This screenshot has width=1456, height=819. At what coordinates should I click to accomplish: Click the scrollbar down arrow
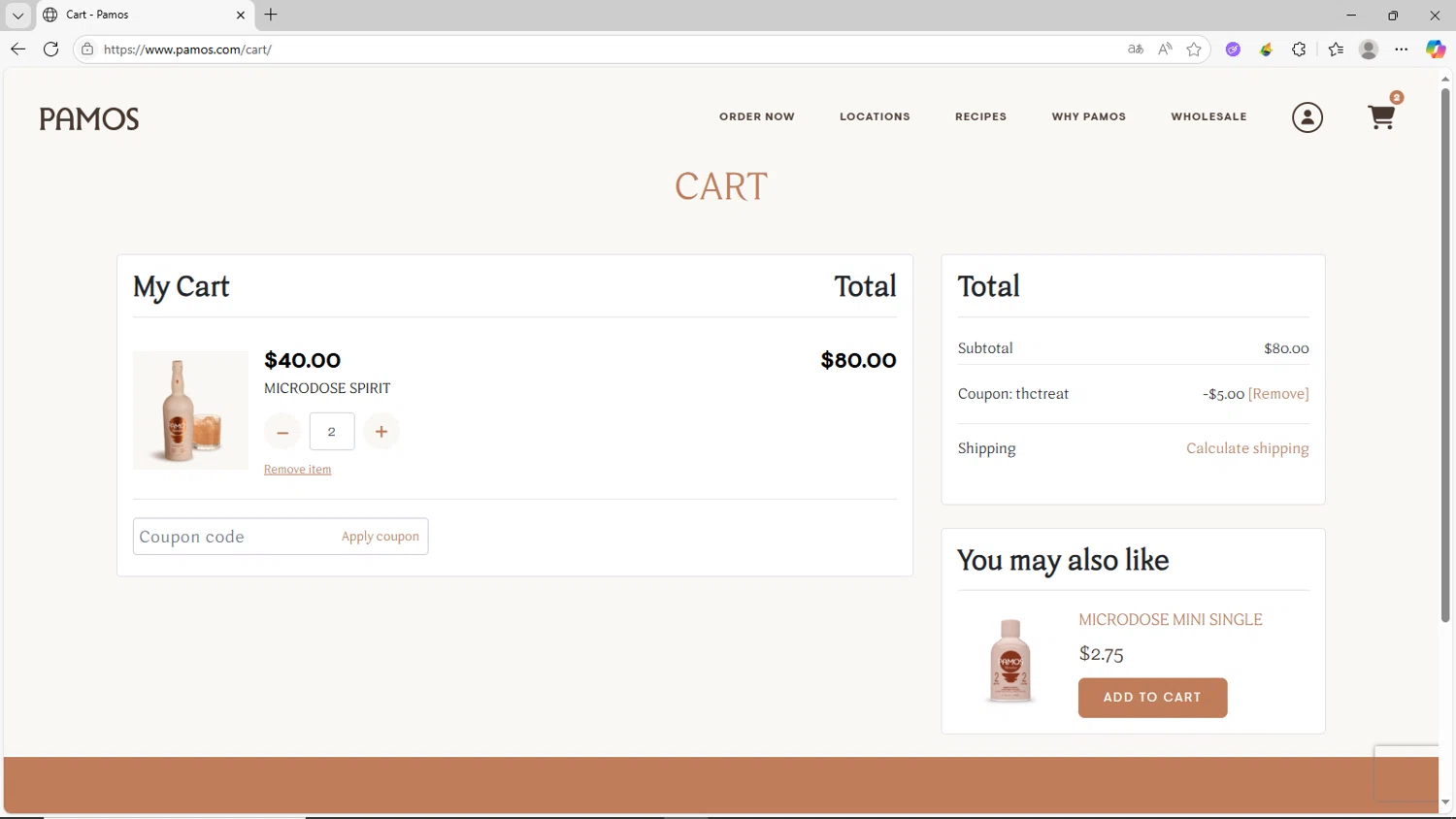(1445, 803)
